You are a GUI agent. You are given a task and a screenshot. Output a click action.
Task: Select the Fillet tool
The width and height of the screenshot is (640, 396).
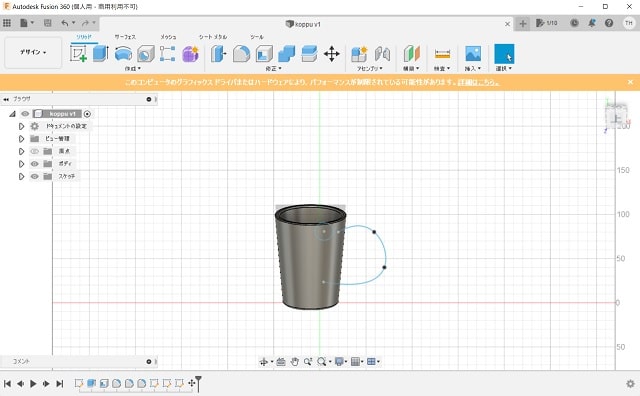point(241,53)
